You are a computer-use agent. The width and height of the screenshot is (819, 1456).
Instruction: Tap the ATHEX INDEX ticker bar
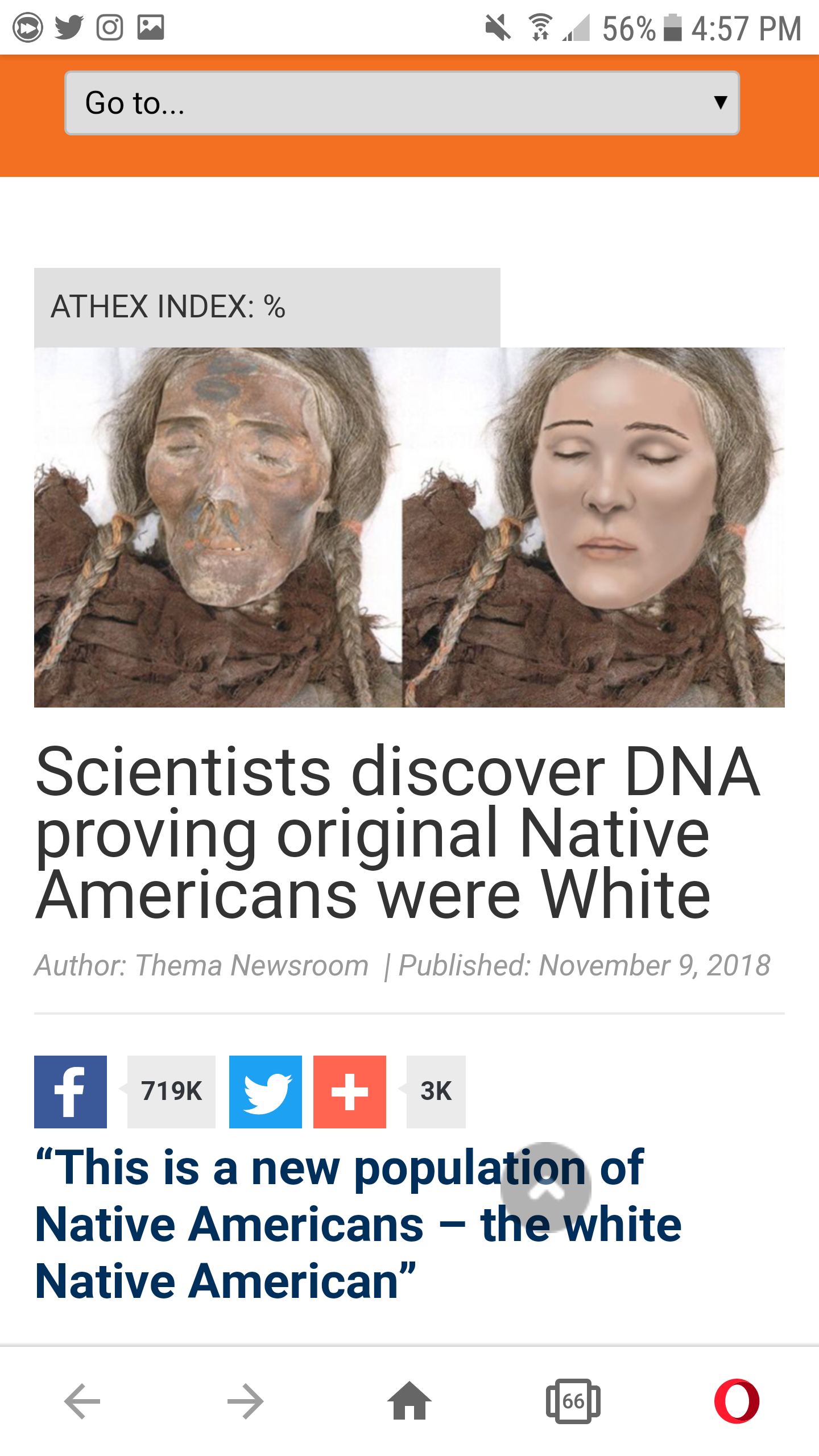click(267, 307)
